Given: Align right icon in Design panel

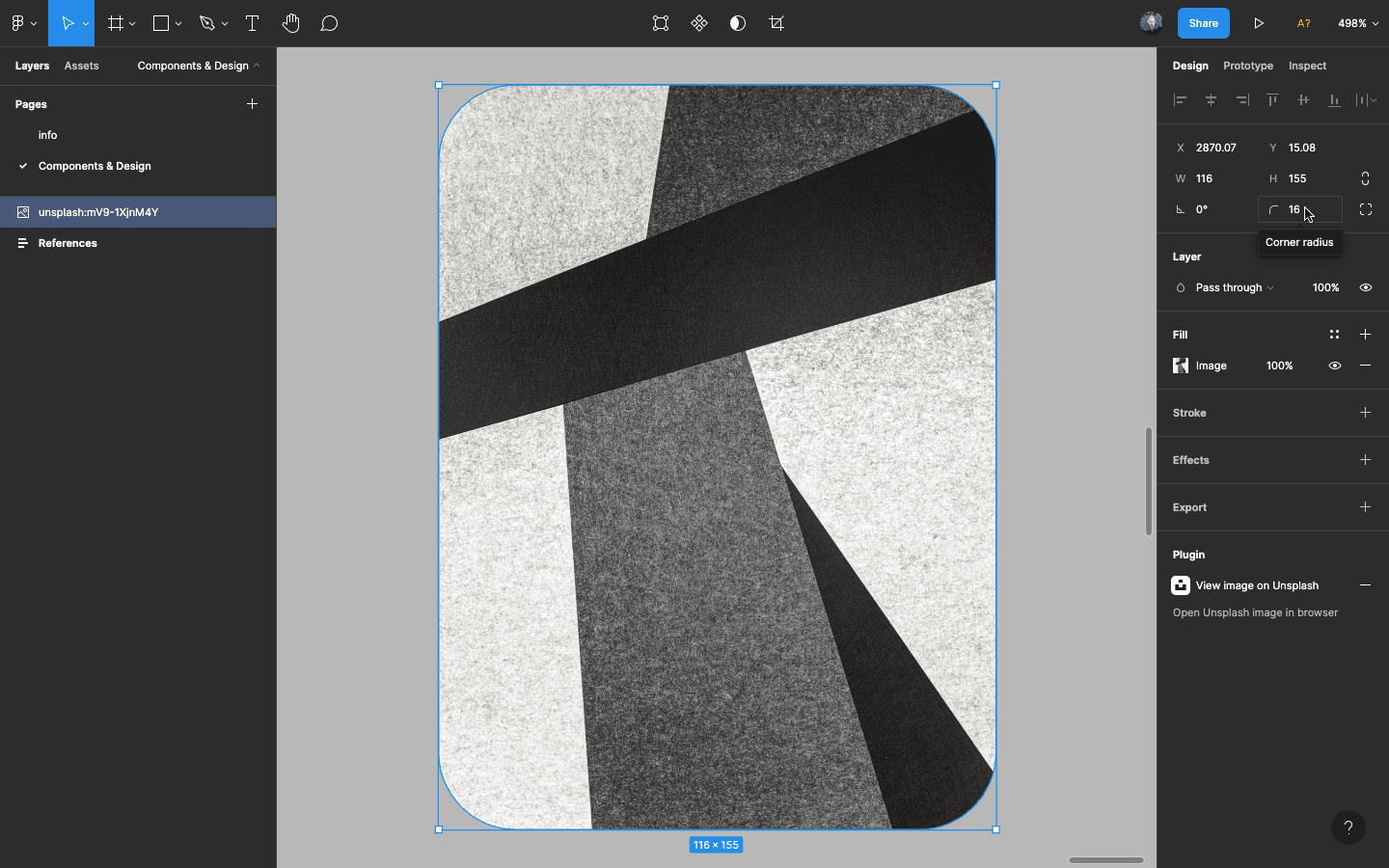Looking at the screenshot, I should coord(1242,99).
